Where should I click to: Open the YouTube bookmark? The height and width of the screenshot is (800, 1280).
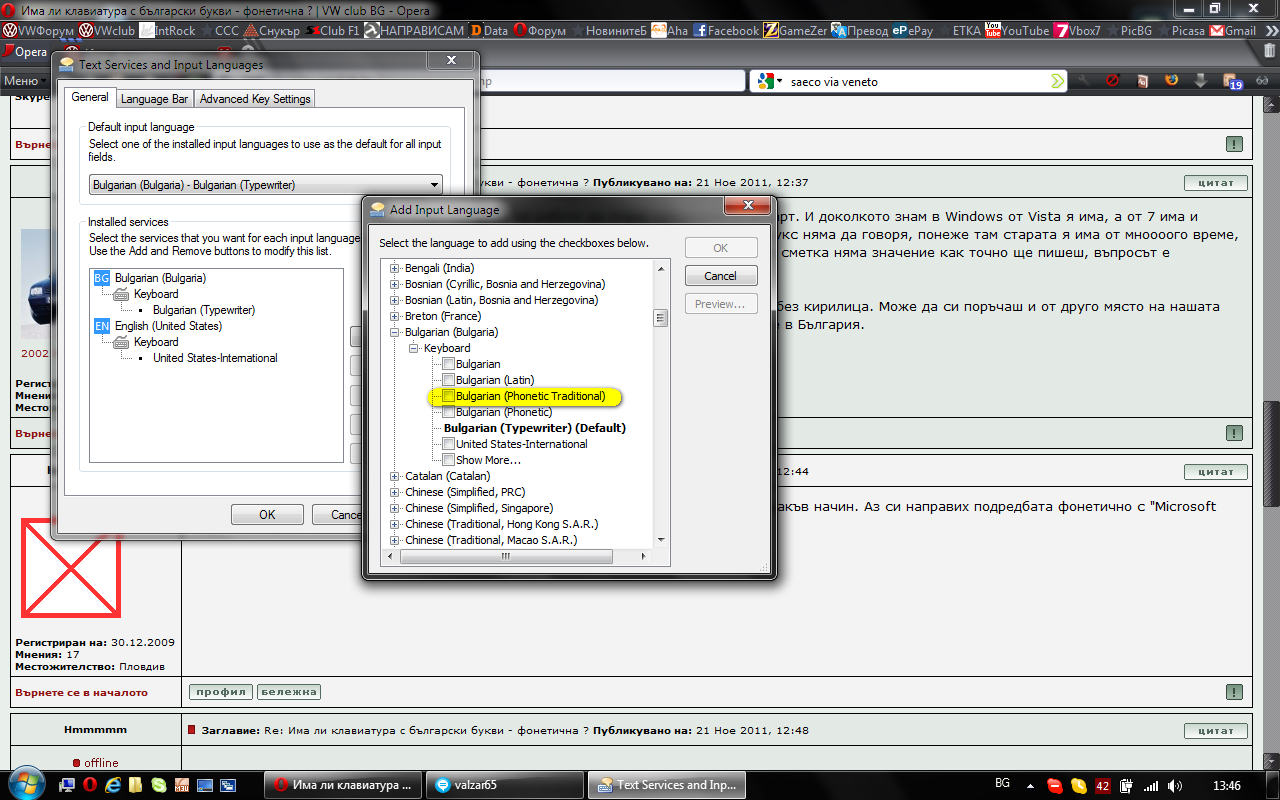[1017, 30]
